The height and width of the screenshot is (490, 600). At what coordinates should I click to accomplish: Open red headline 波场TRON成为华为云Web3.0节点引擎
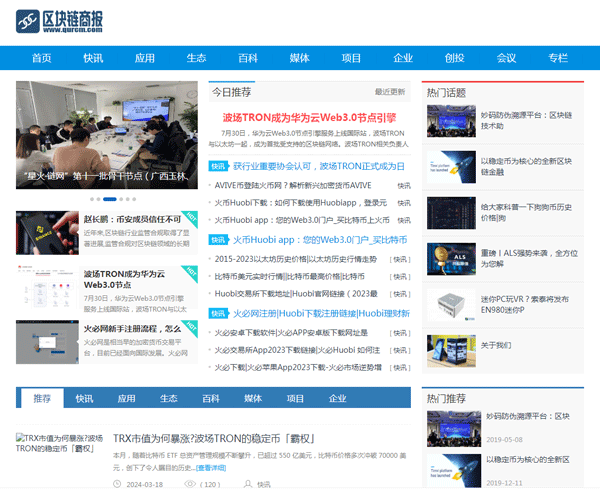(x=309, y=117)
